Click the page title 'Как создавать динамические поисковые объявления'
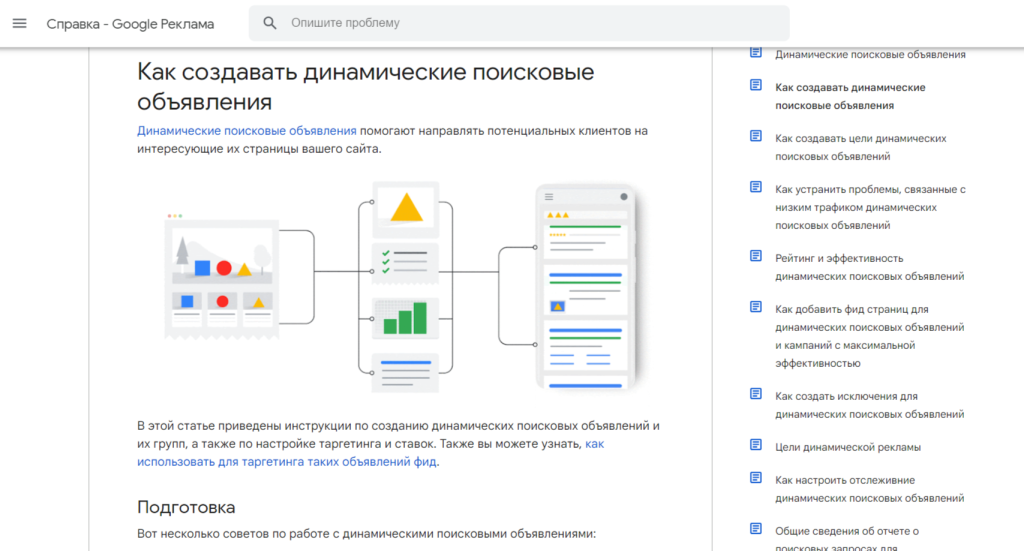Viewport: 1024px width, 551px height. 366,86
